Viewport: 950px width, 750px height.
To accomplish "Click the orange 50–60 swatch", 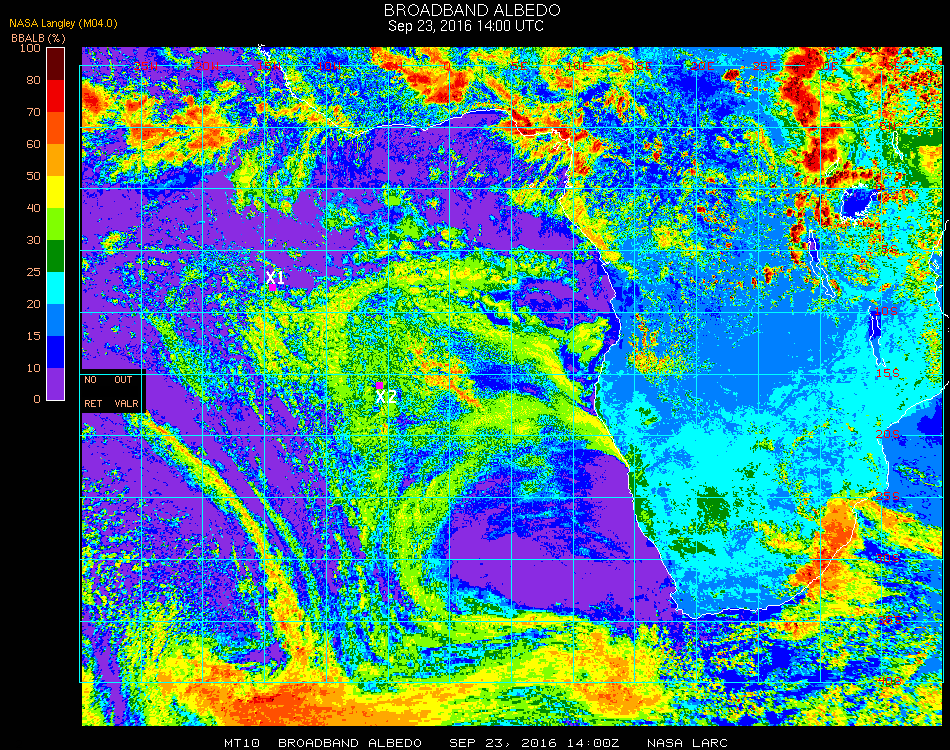I will tap(56, 161).
